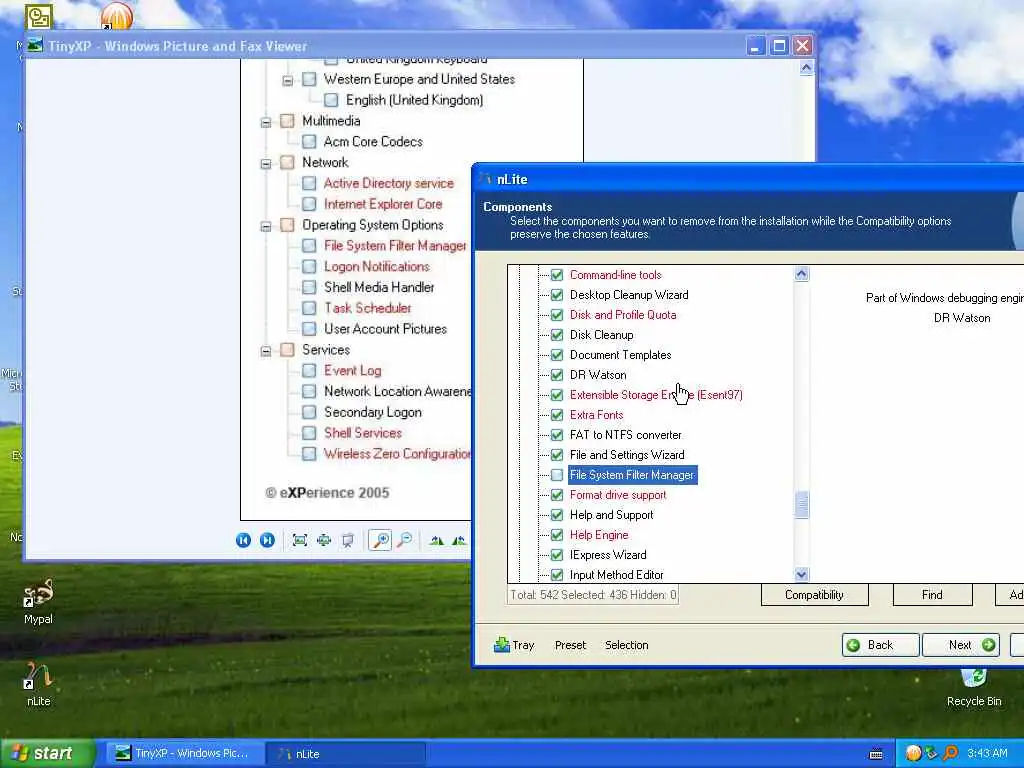Viewport: 1024px width, 768px height.
Task: Go to previous image in picture viewer
Action: click(x=243, y=540)
